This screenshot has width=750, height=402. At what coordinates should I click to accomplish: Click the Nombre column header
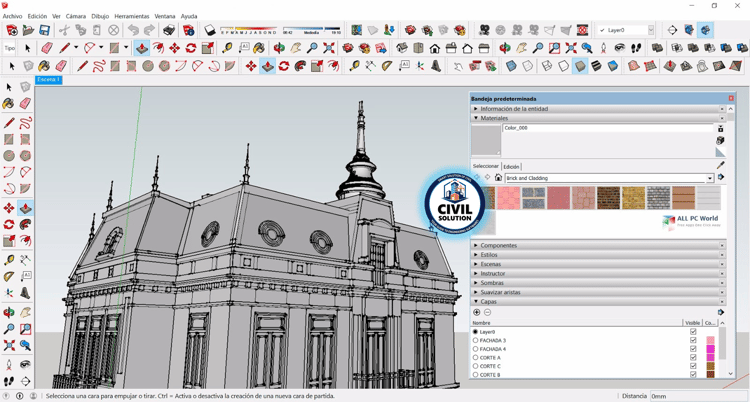point(577,323)
